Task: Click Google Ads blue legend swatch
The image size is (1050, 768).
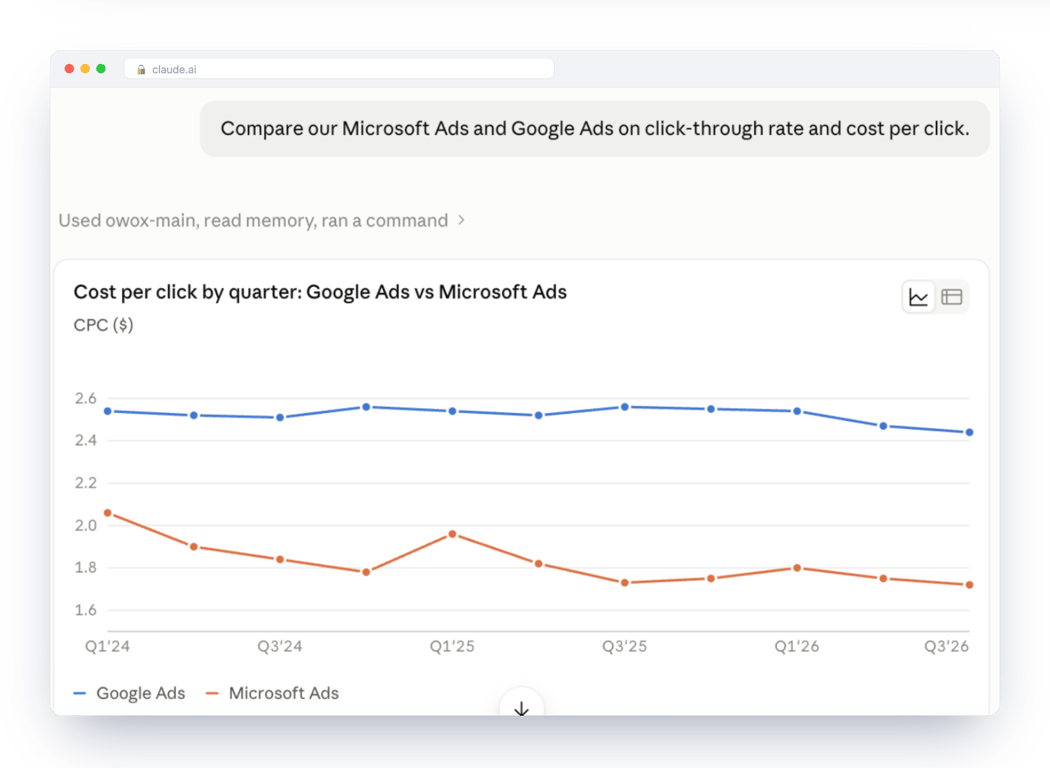Action: click(x=80, y=694)
